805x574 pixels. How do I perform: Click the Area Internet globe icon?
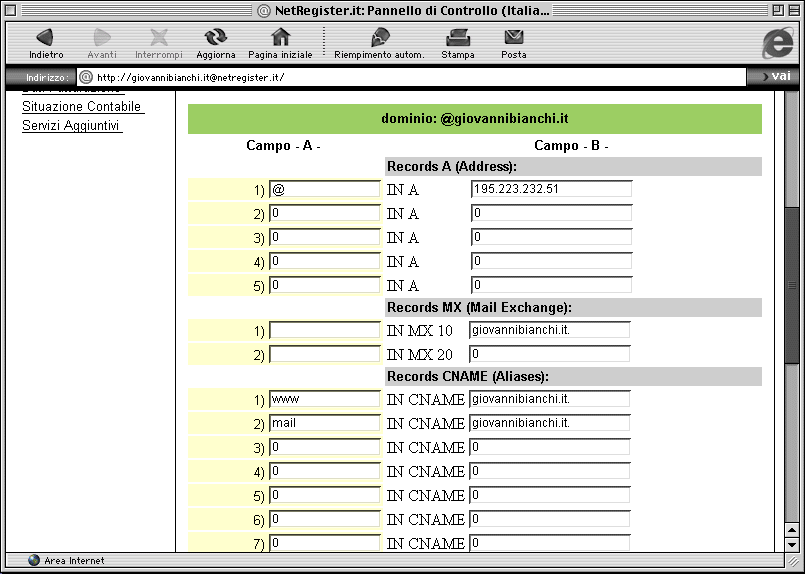pos(34,560)
